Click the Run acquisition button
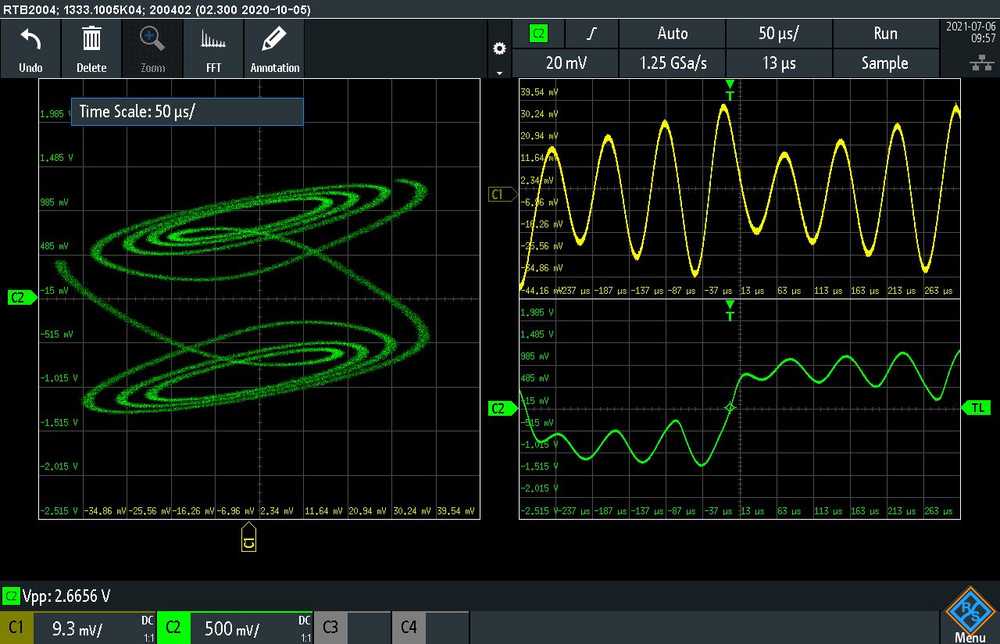 885,34
